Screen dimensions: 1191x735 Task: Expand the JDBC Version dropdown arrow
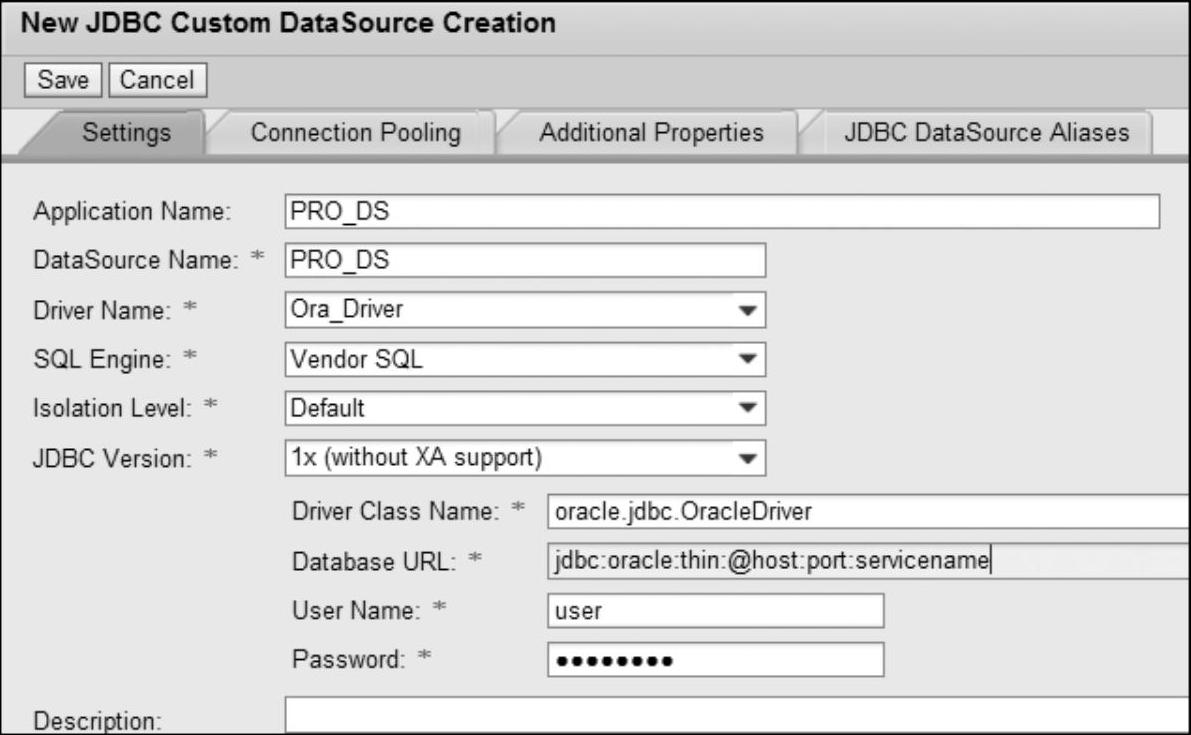[x=746, y=458]
